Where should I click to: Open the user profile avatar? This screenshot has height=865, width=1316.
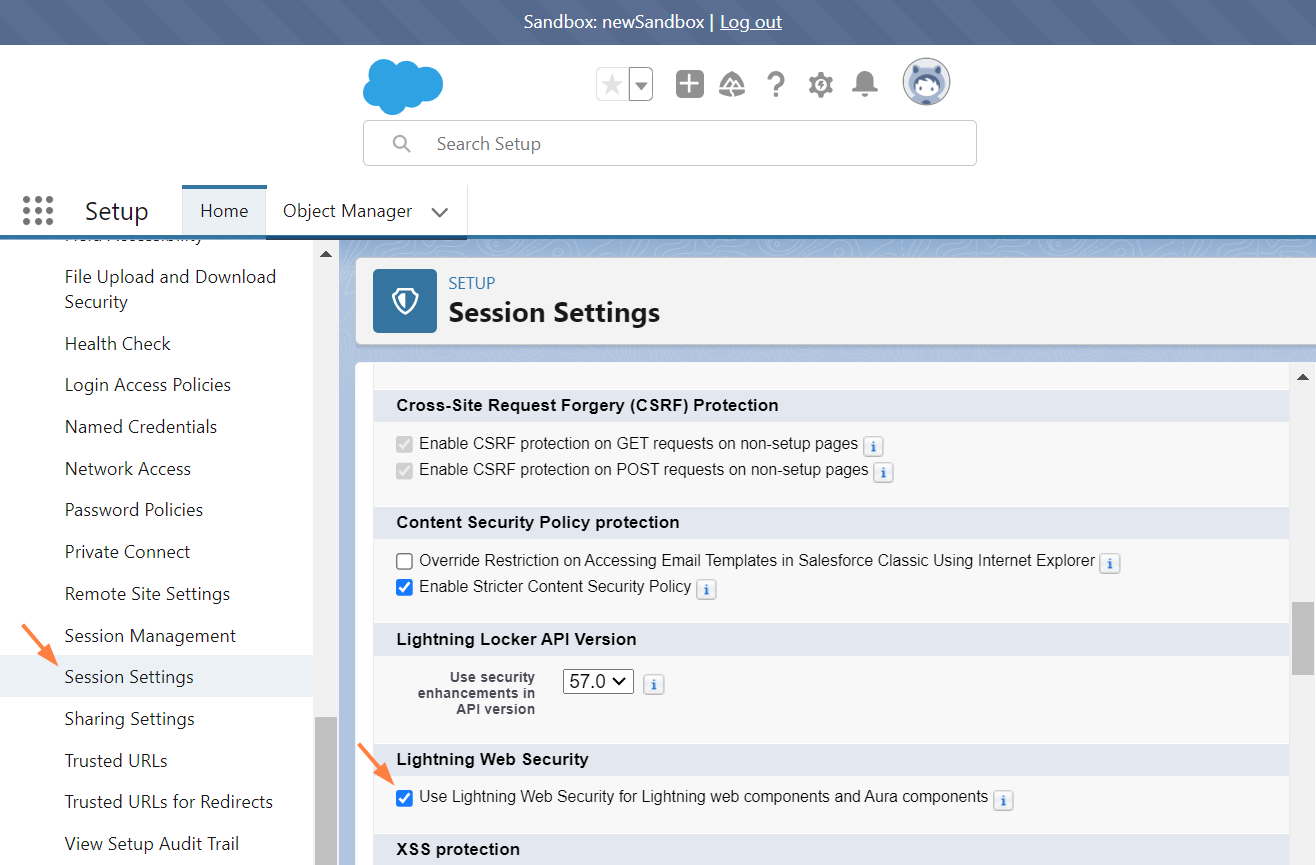coord(926,82)
